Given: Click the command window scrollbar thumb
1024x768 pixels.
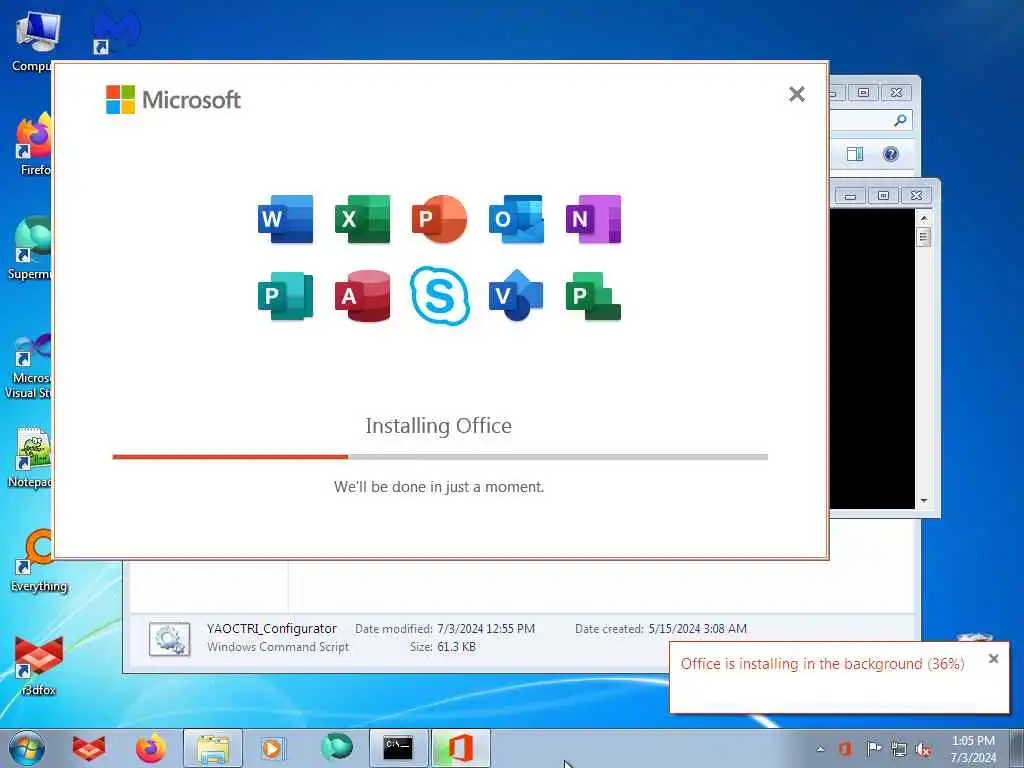Looking at the screenshot, I should pos(923,236).
